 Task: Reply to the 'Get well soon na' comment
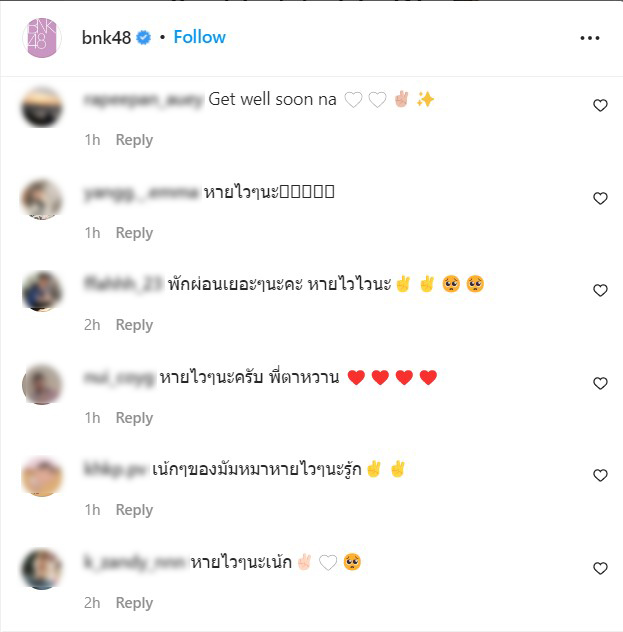(134, 140)
